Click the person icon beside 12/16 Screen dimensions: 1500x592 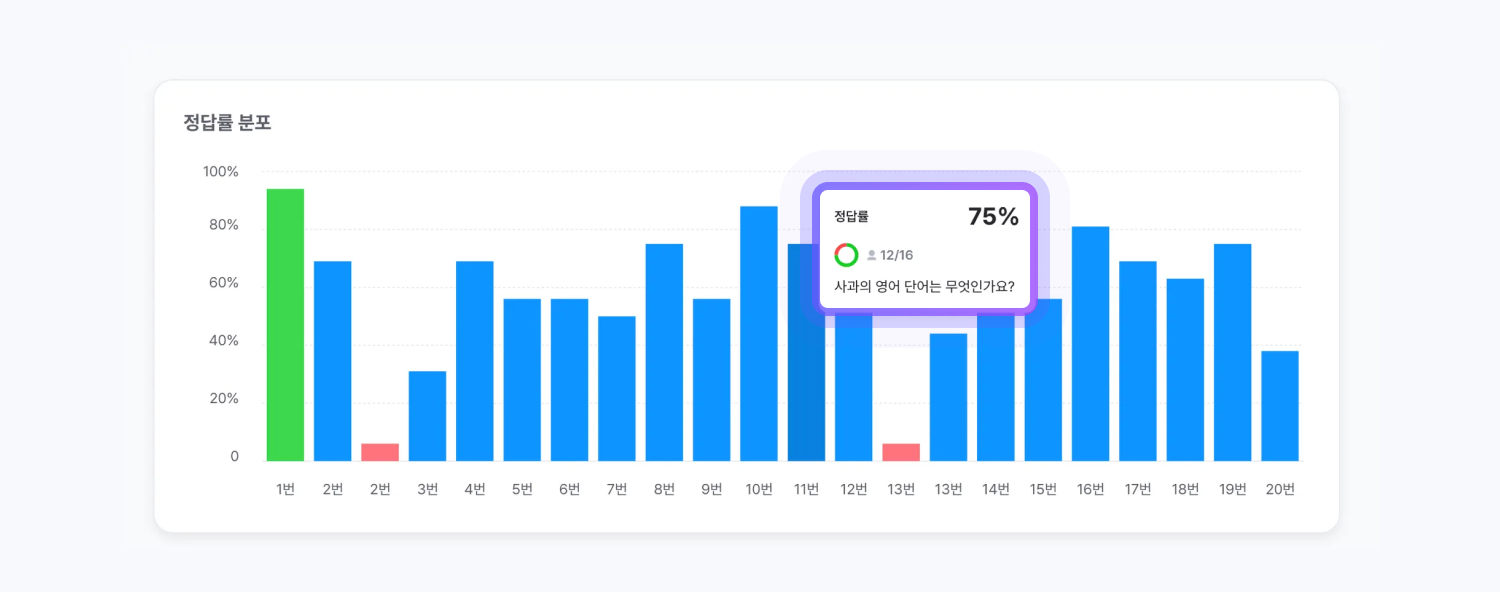coord(871,255)
